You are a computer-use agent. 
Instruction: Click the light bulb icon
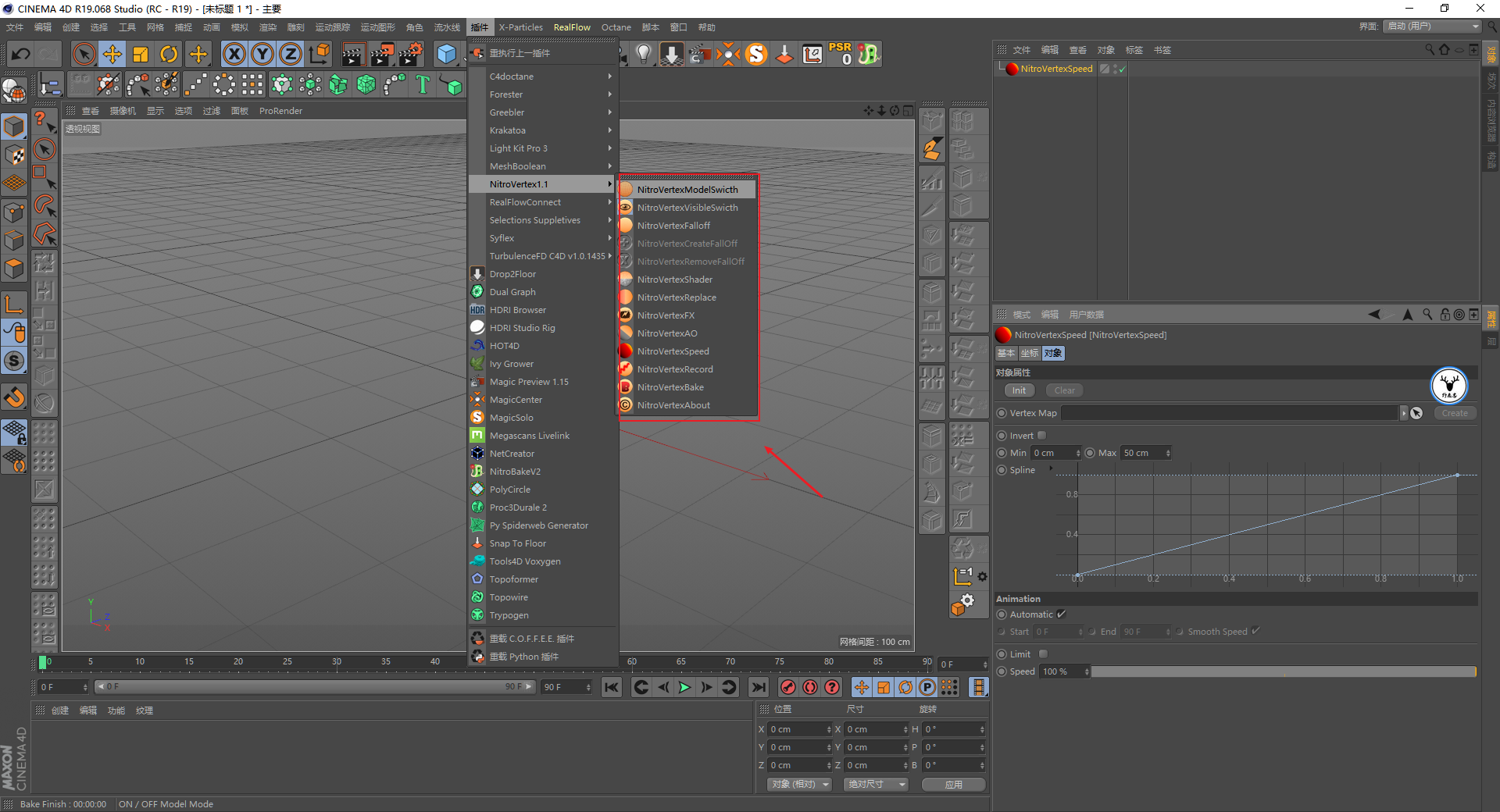click(x=643, y=54)
